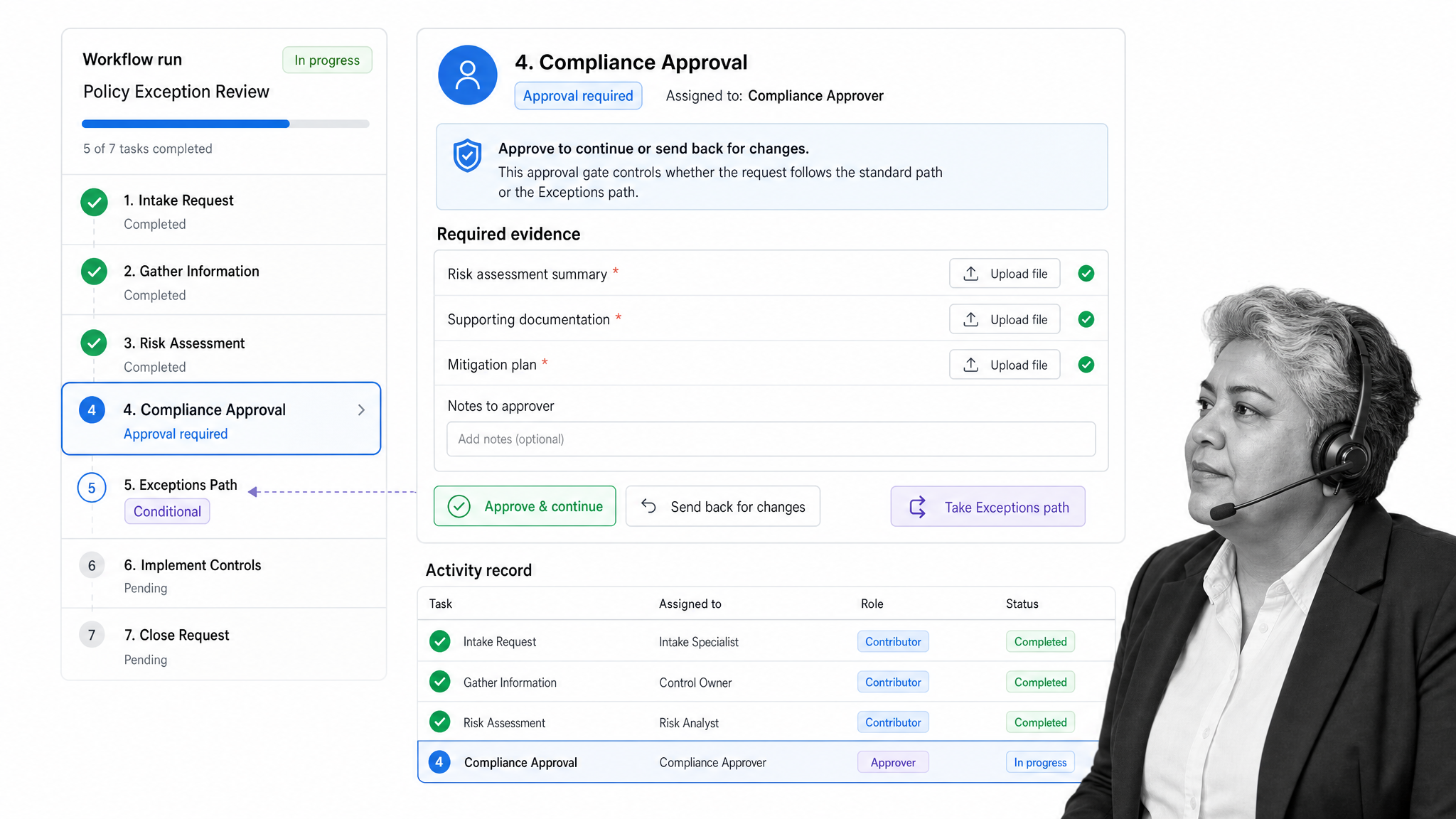This screenshot has width=1456, height=819.
Task: Click green check beside Risk assessment summary
Action: (x=1086, y=274)
